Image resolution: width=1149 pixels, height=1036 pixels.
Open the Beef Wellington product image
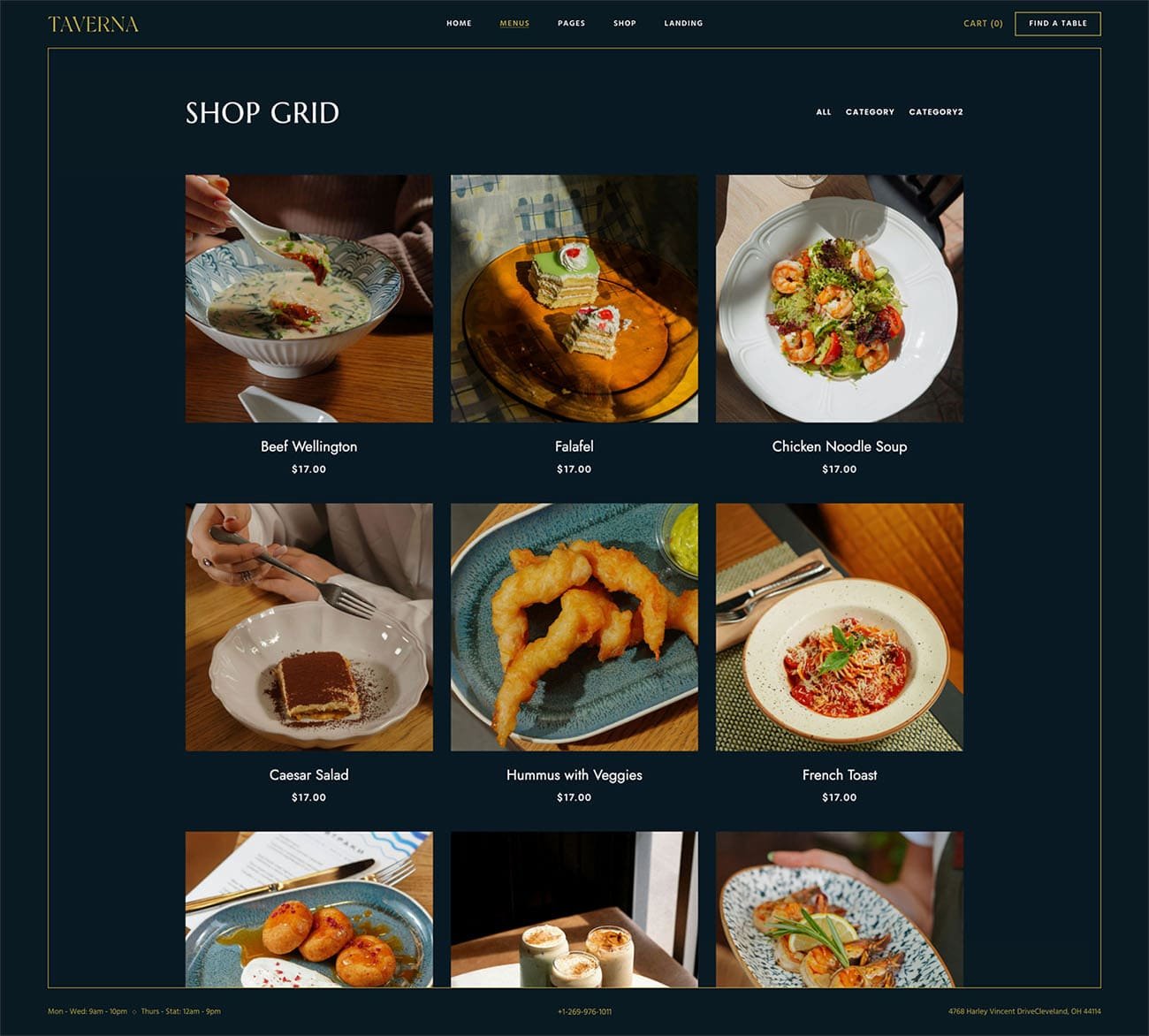309,299
